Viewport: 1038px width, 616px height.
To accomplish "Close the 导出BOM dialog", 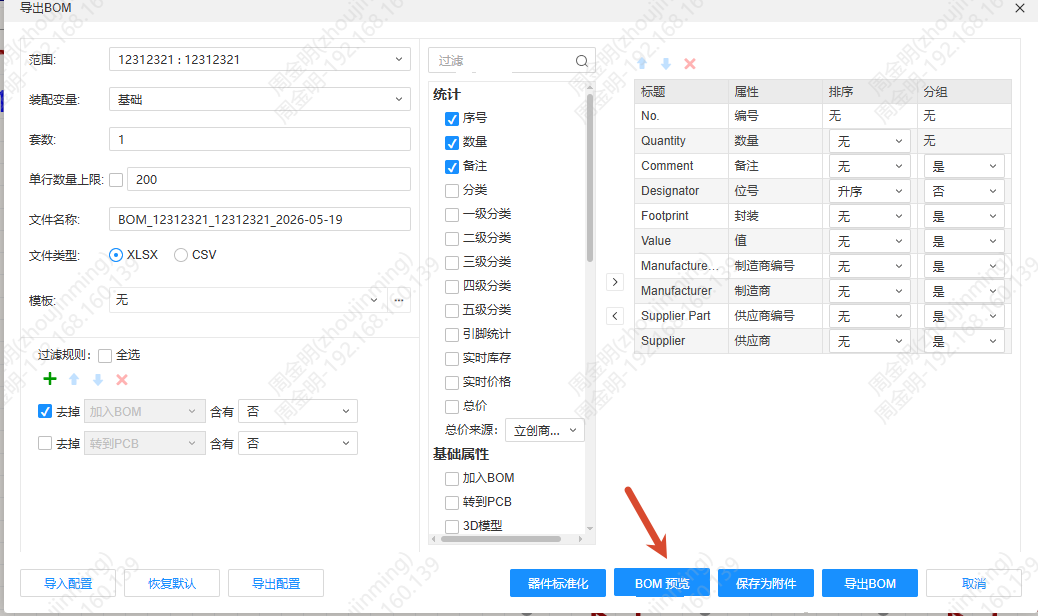I will tap(1020, 9).
